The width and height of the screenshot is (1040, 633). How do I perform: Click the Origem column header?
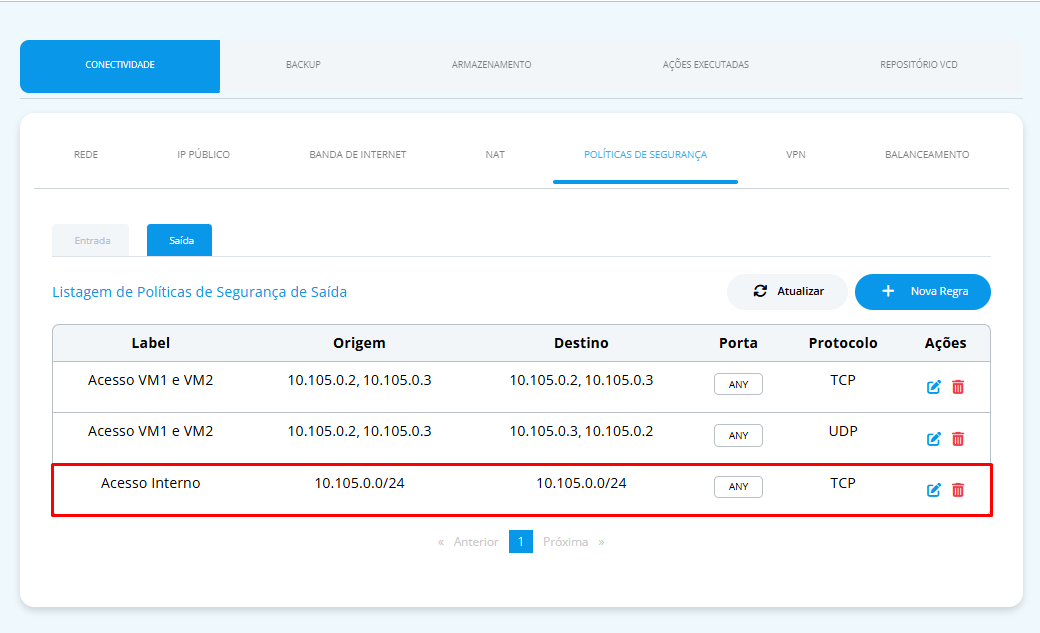coord(359,343)
